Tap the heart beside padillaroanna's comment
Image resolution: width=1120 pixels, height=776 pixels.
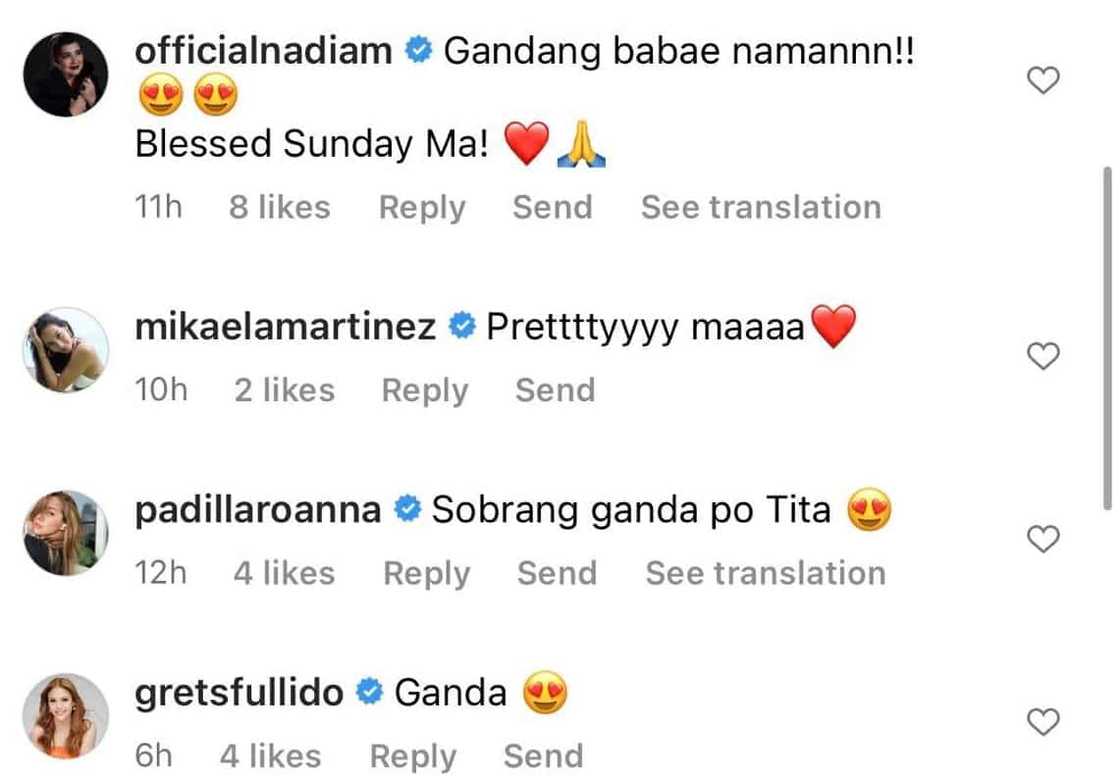coord(1043,540)
